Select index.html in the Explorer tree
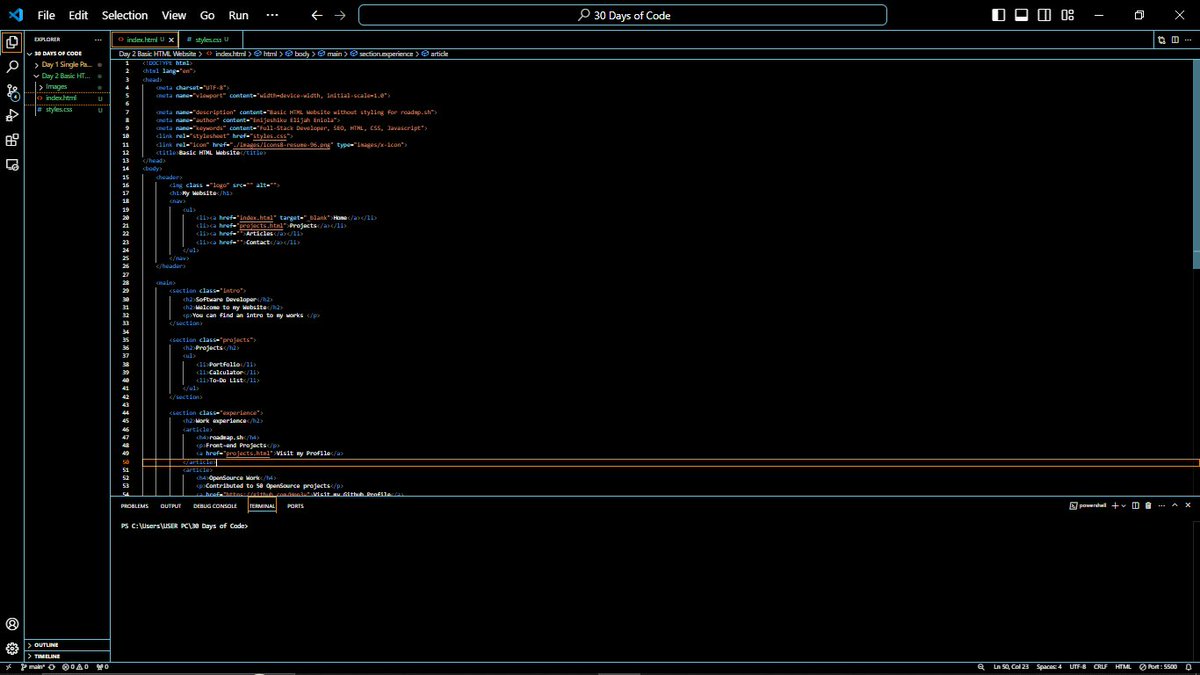 (68, 98)
